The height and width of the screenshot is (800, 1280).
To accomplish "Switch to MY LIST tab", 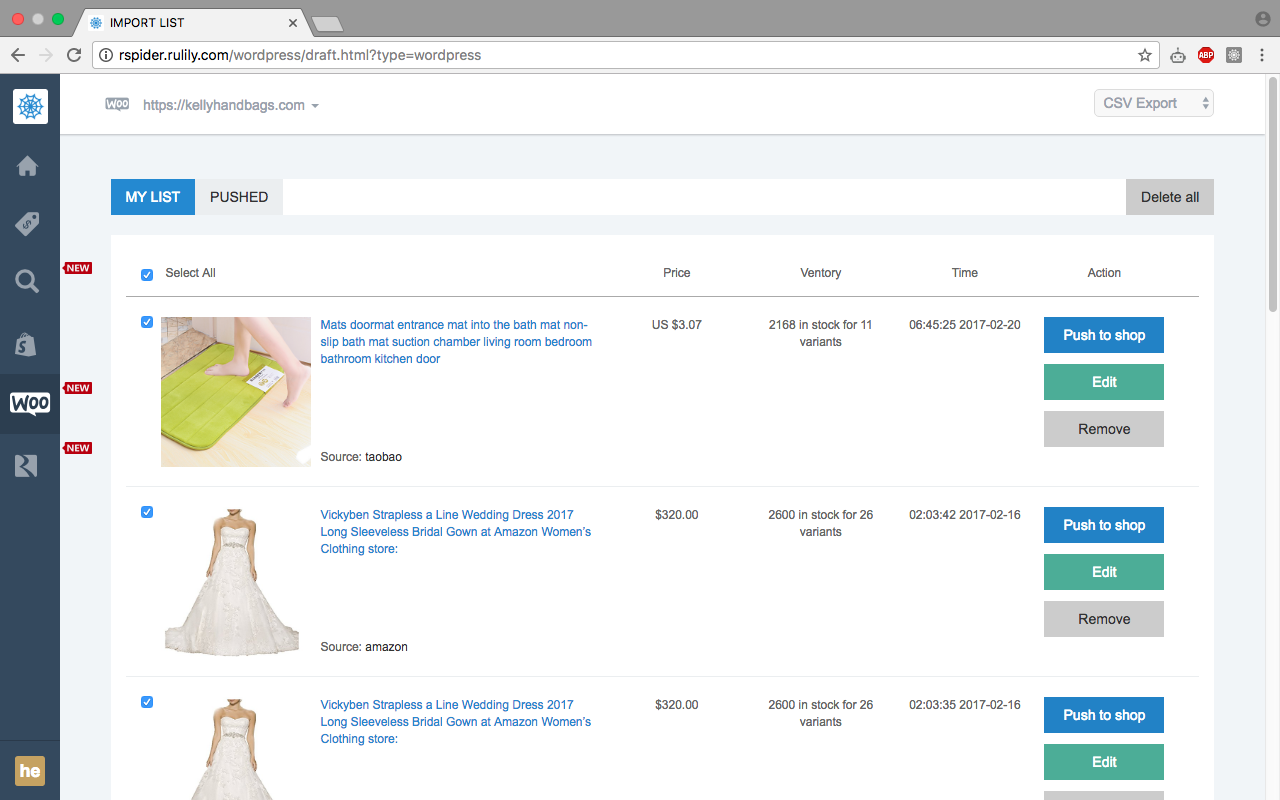I will coord(153,197).
